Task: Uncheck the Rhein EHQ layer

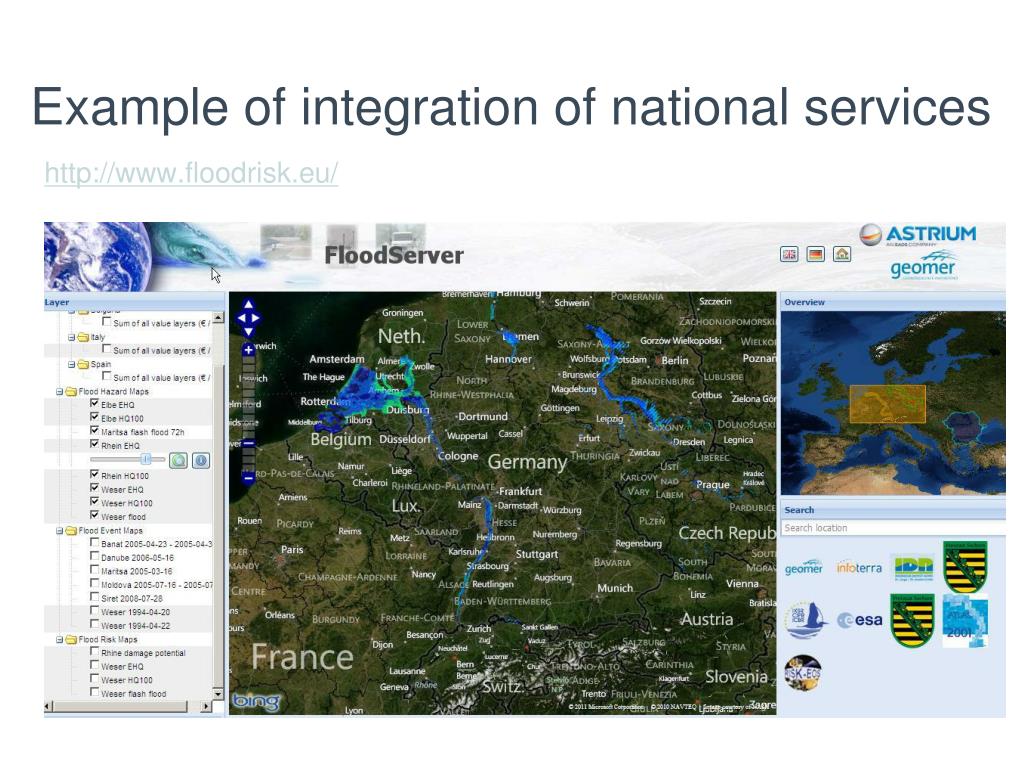Action: (x=94, y=445)
